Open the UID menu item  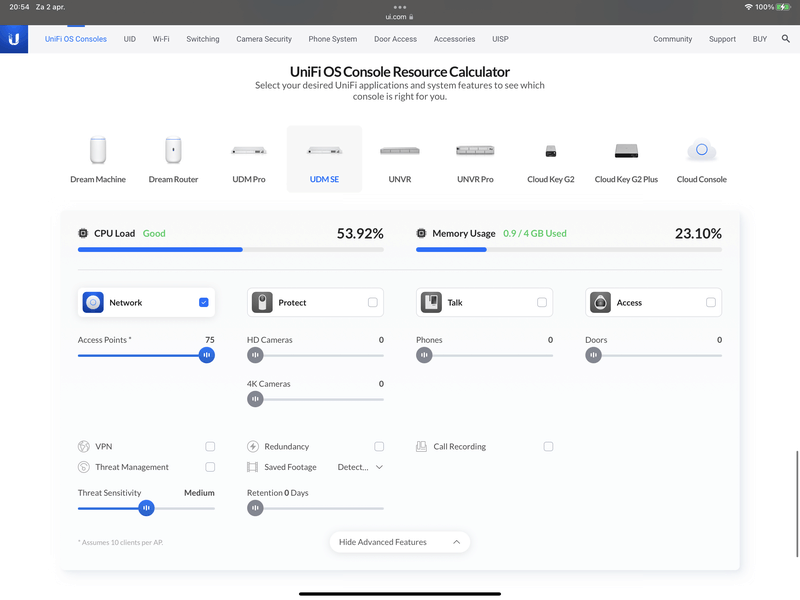pyautogui.click(x=130, y=39)
